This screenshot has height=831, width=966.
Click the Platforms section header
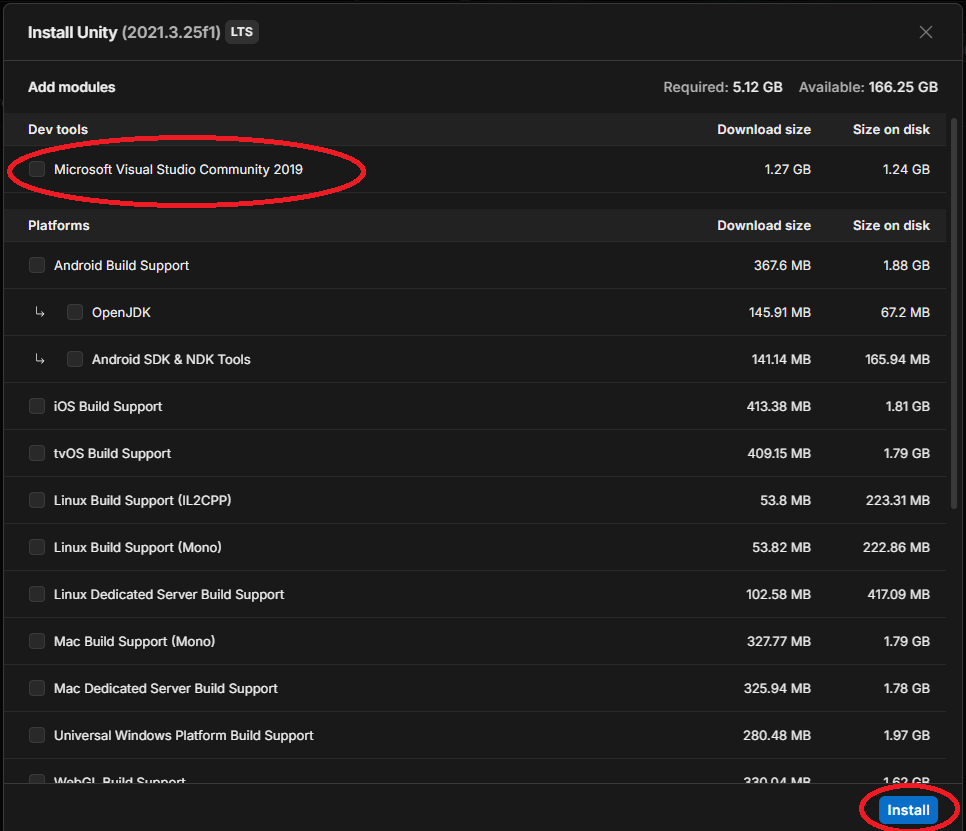[59, 225]
